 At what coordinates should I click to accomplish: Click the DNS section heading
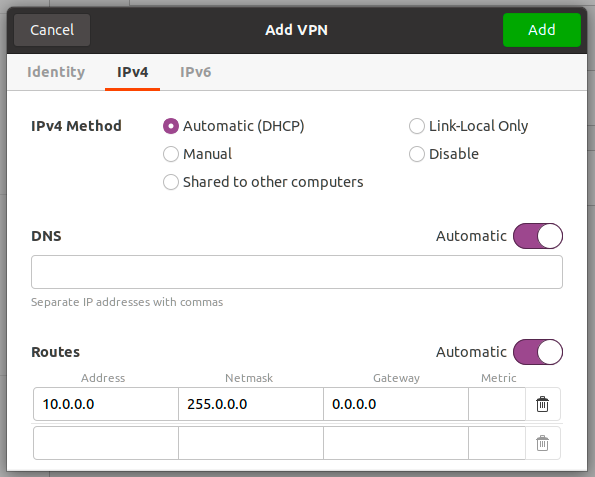click(46, 236)
